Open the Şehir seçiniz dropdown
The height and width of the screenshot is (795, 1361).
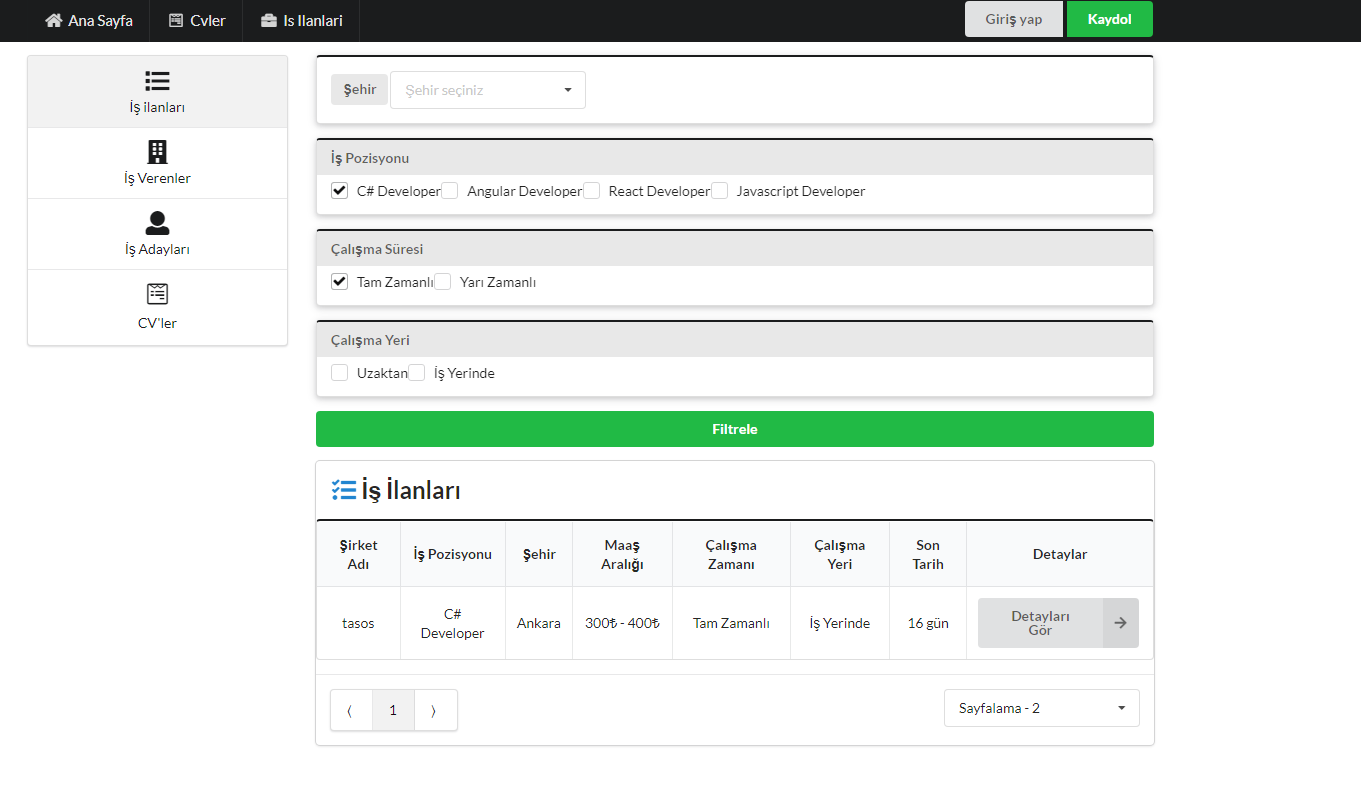tap(487, 89)
